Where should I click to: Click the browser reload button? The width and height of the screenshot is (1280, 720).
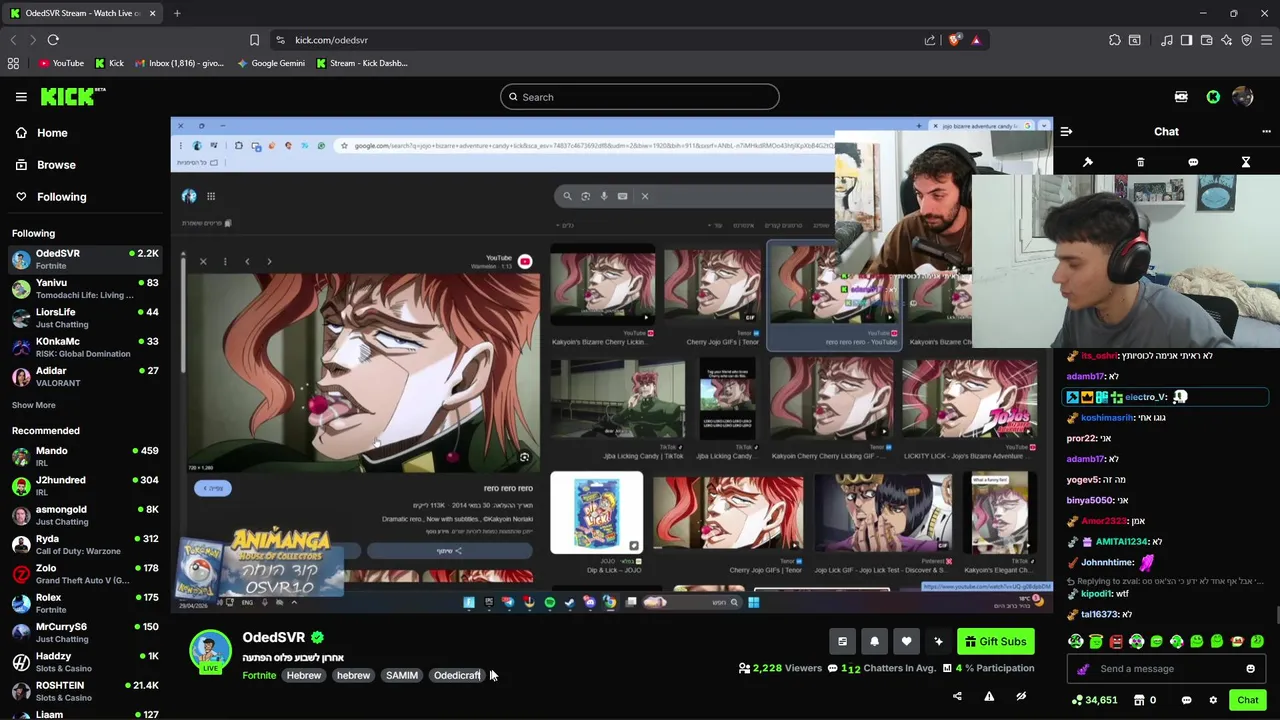pyautogui.click(x=53, y=40)
